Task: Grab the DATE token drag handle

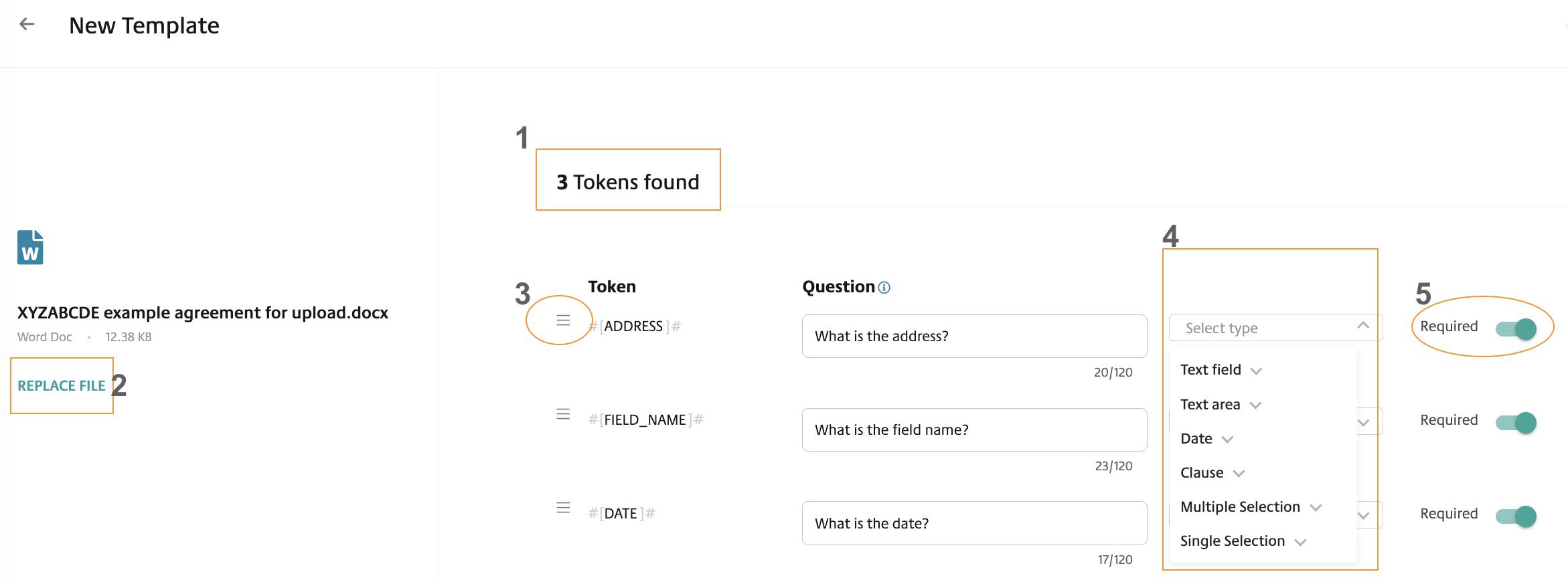Action: tap(563, 508)
